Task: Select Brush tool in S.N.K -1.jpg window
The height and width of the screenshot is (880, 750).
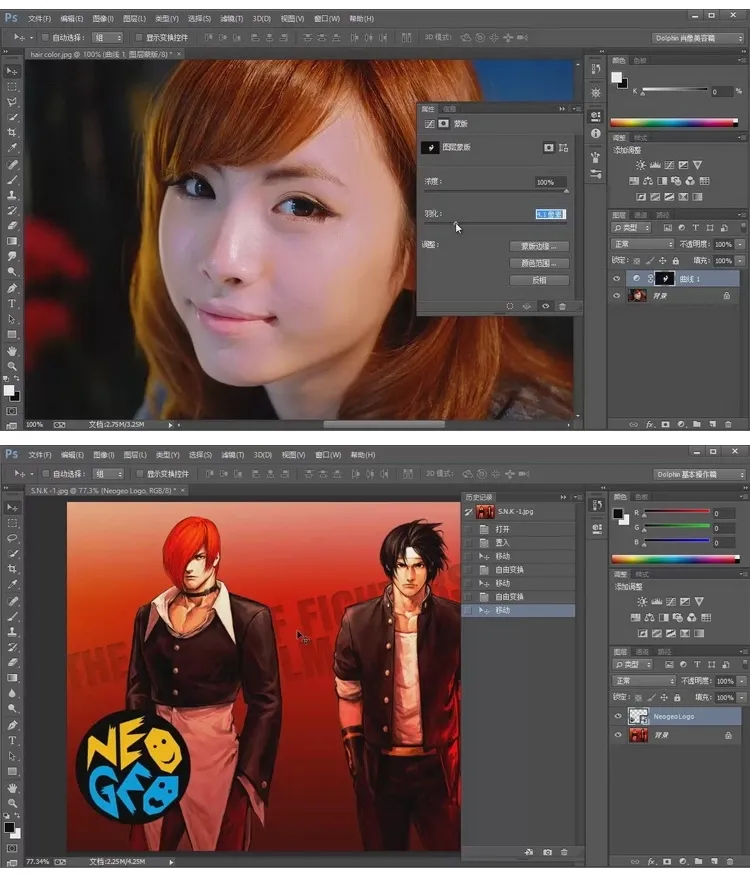Action: pos(12,616)
